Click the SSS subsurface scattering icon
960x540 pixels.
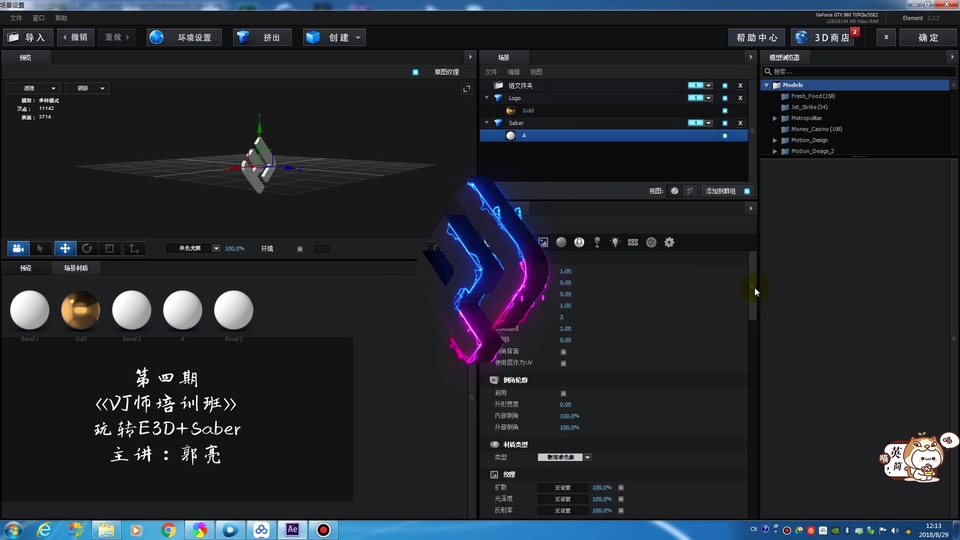pos(632,242)
